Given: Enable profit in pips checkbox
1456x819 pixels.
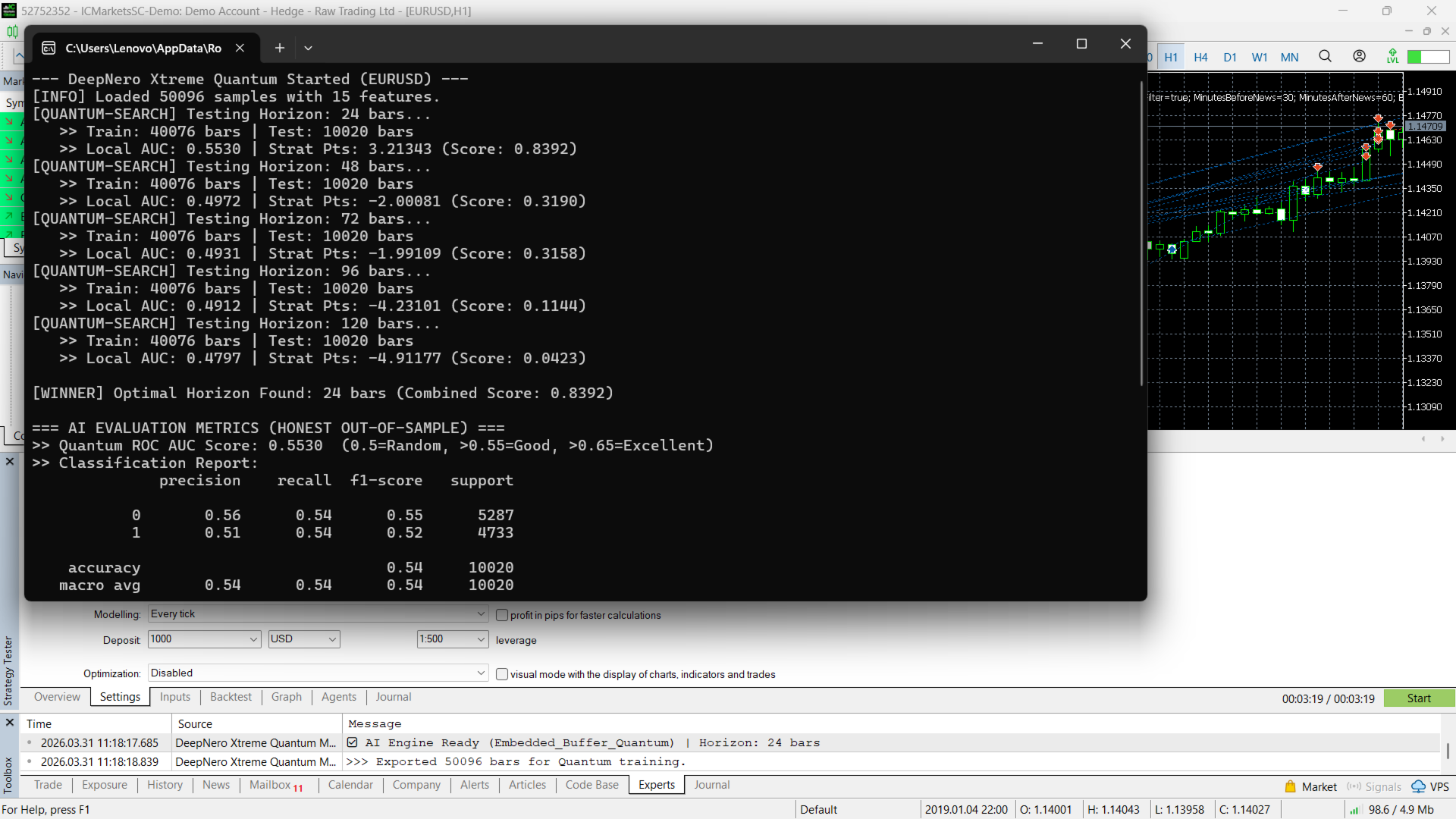Looking at the screenshot, I should [502, 615].
